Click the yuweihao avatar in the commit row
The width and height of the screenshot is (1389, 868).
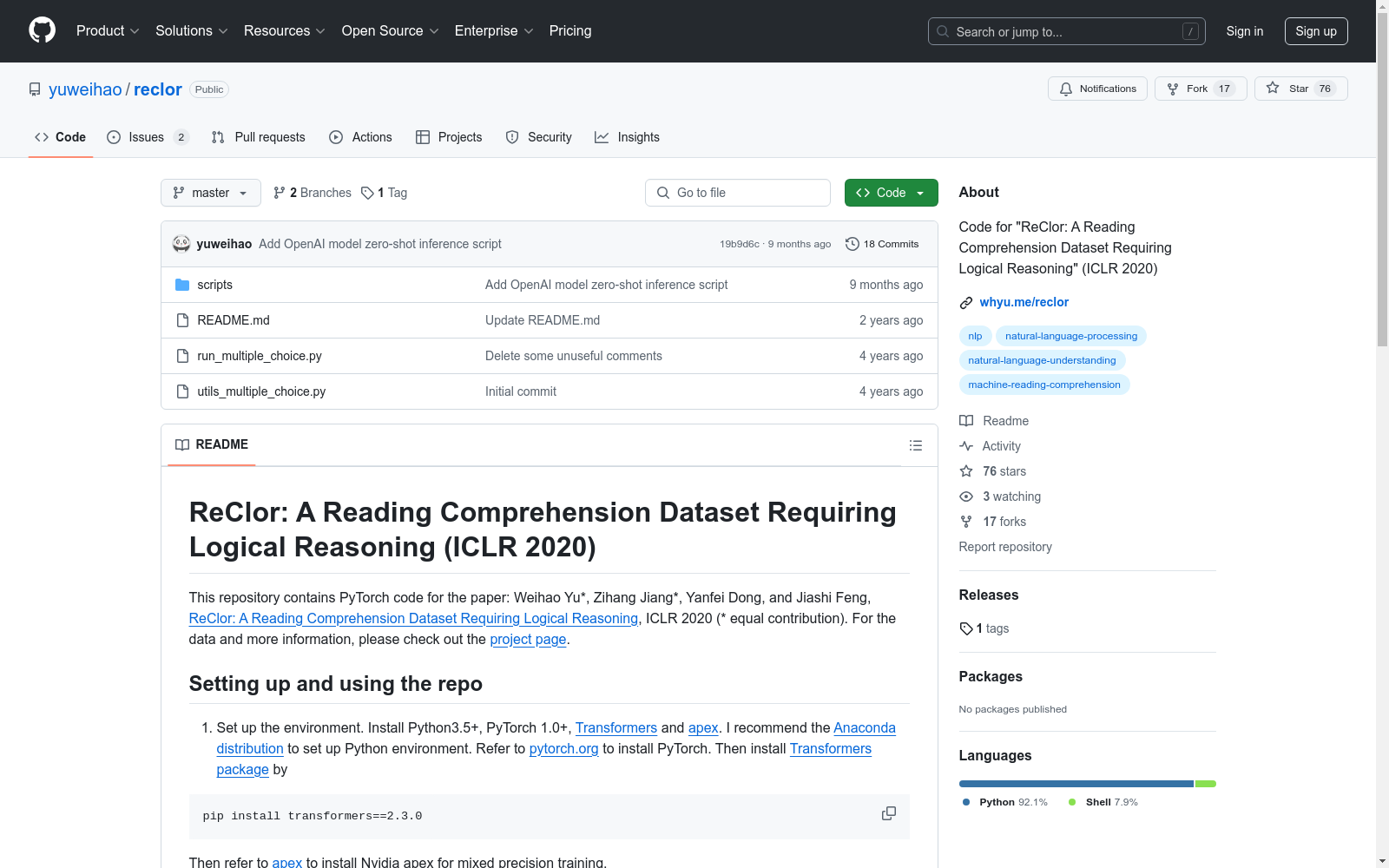point(181,244)
